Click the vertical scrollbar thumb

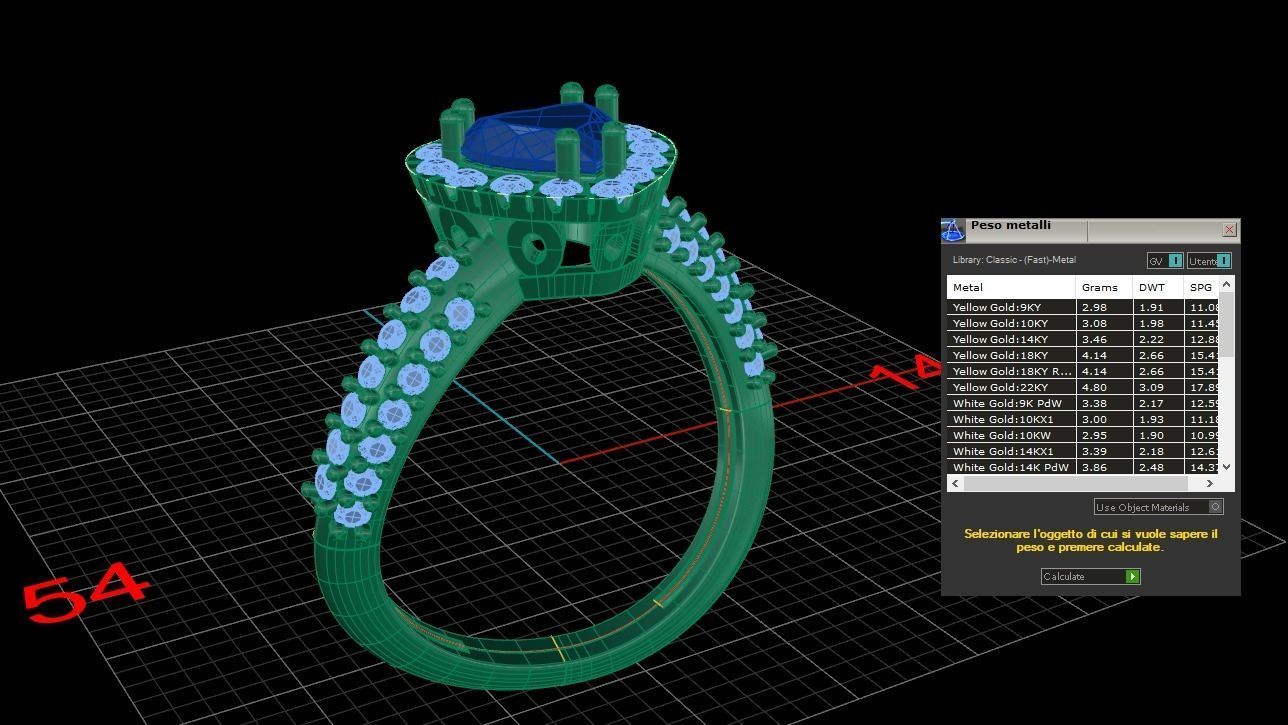point(1227,324)
